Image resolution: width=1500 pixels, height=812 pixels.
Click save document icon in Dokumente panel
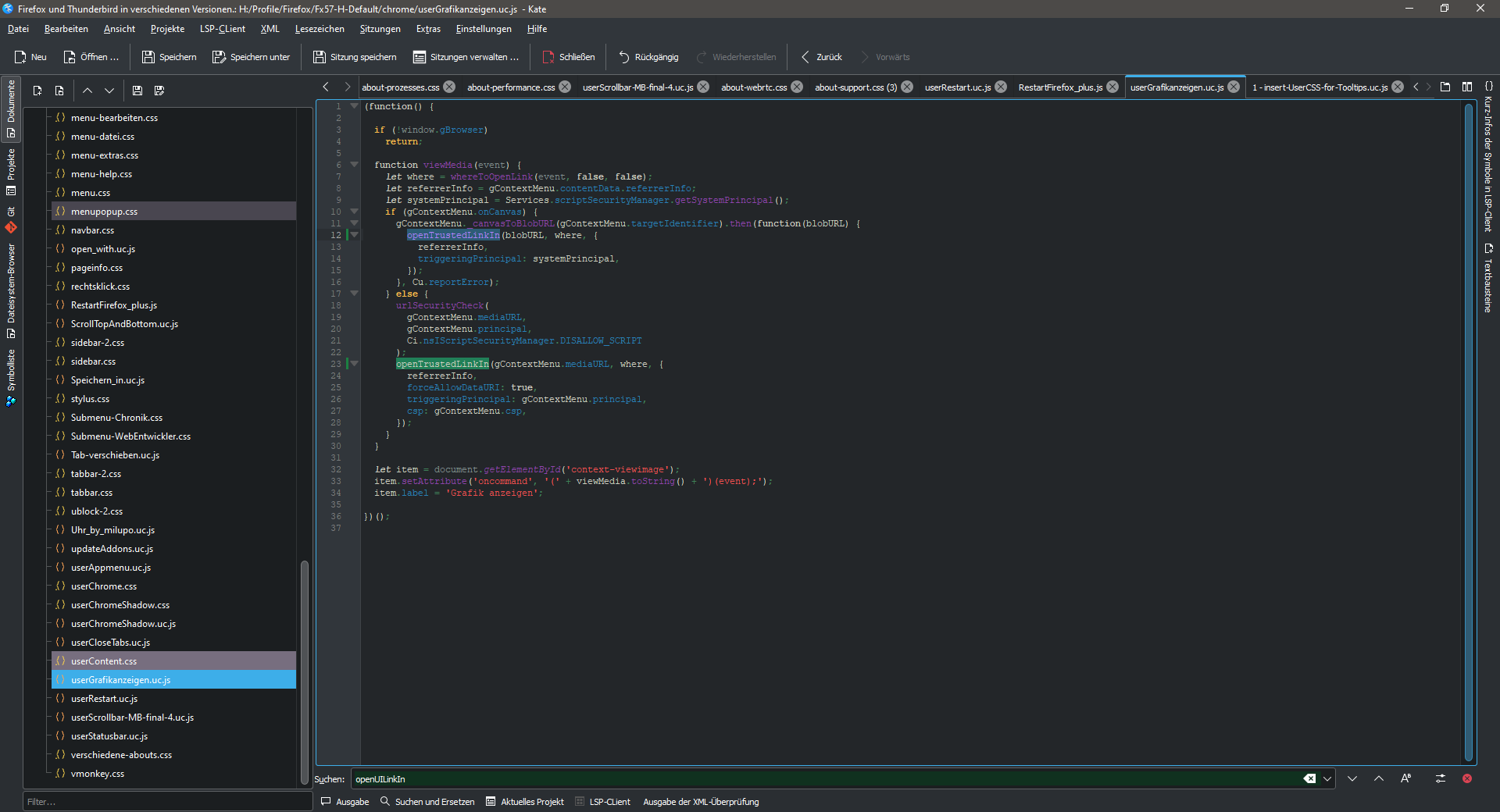click(137, 91)
